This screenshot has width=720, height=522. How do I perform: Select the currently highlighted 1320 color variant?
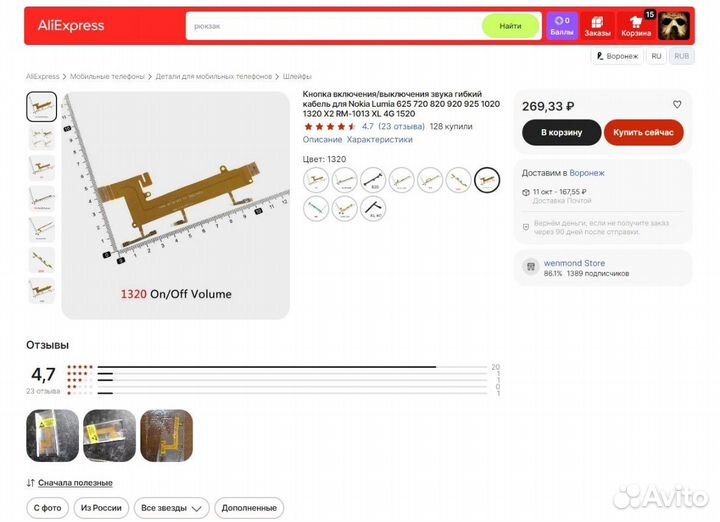click(x=487, y=180)
